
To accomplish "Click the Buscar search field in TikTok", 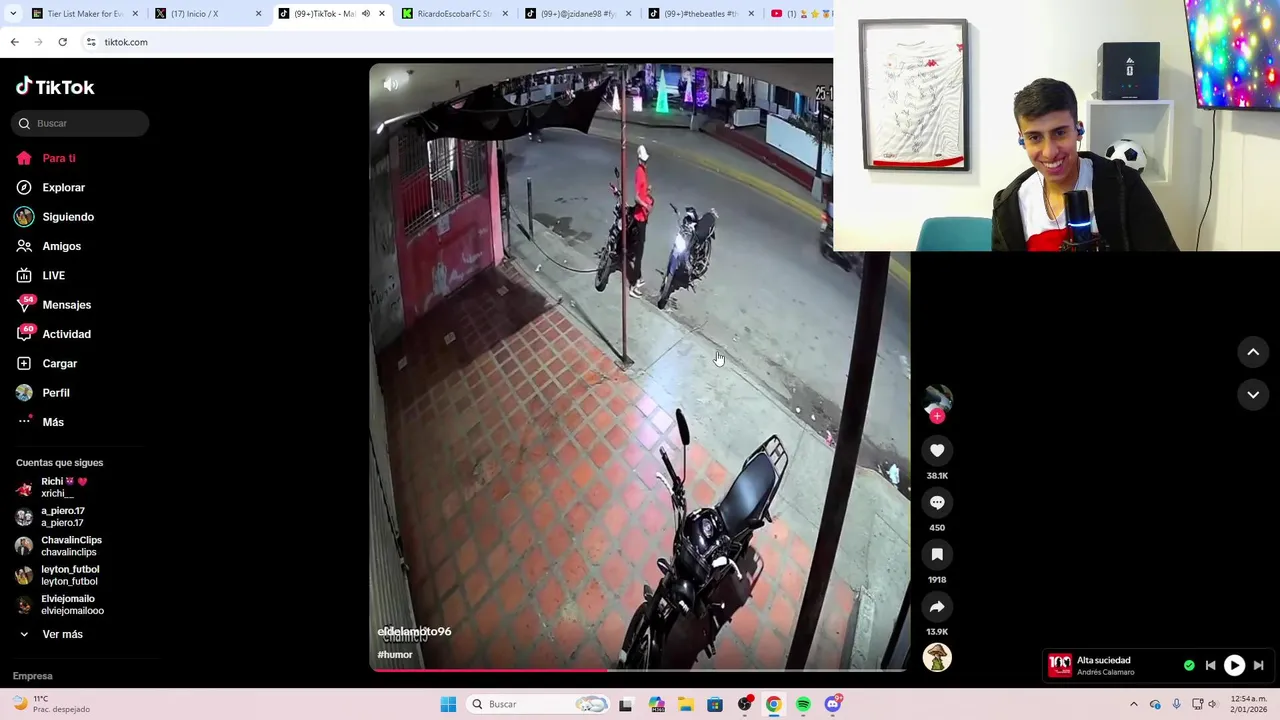I will 80,123.
